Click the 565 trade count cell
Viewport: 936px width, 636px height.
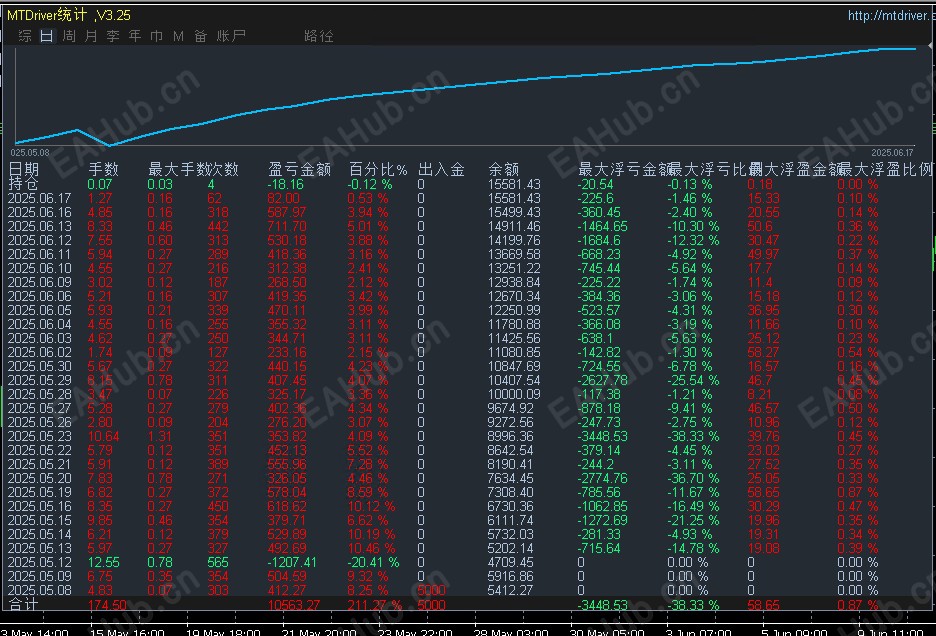(218, 563)
